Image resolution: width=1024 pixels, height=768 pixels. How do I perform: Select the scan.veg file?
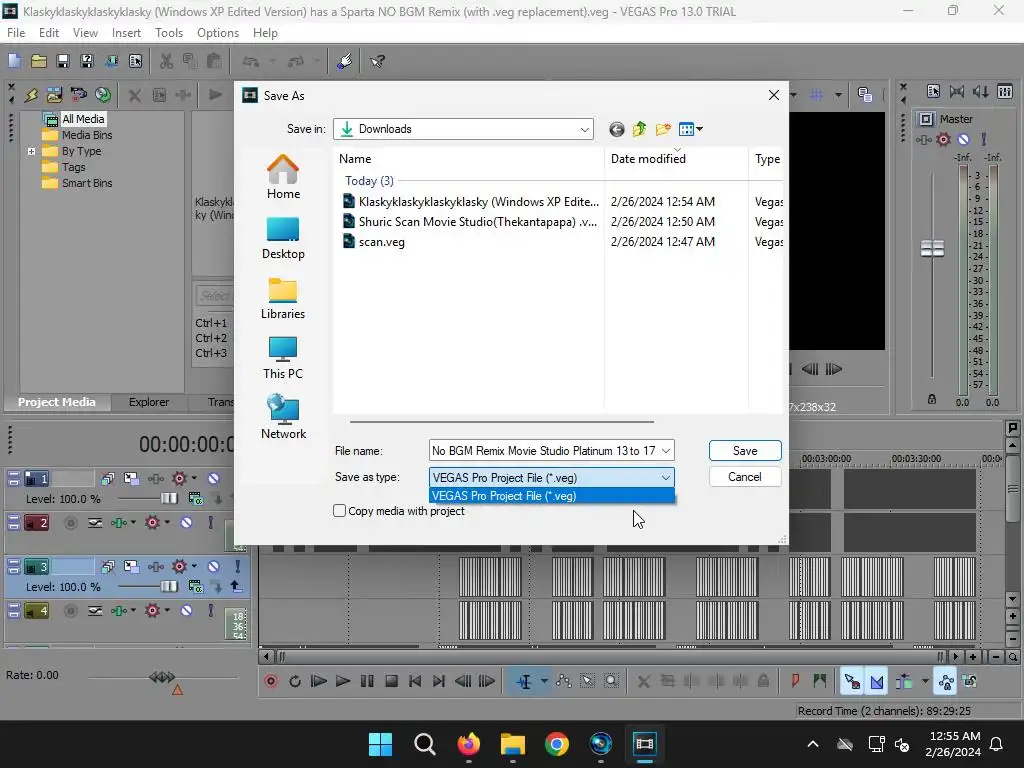click(374, 242)
